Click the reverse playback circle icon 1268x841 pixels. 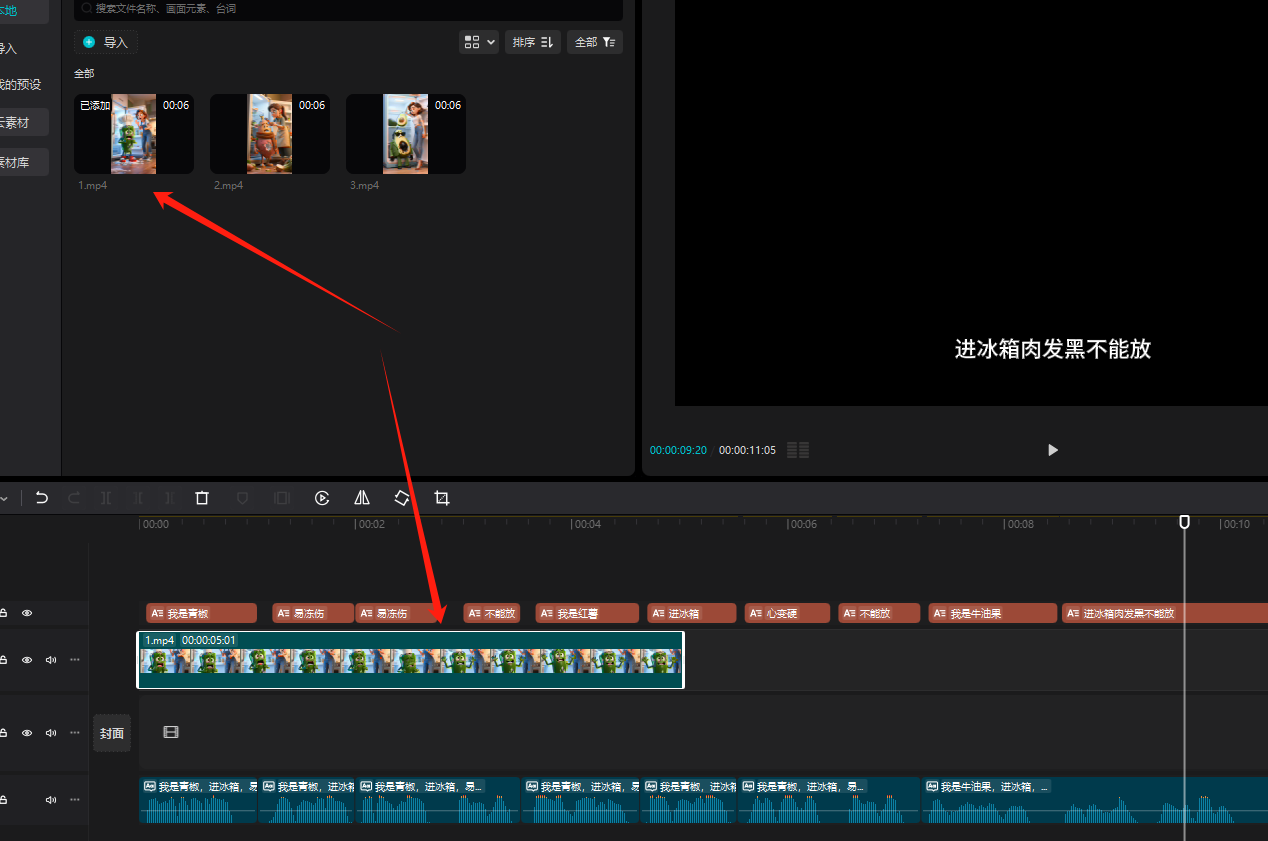[x=322, y=498]
